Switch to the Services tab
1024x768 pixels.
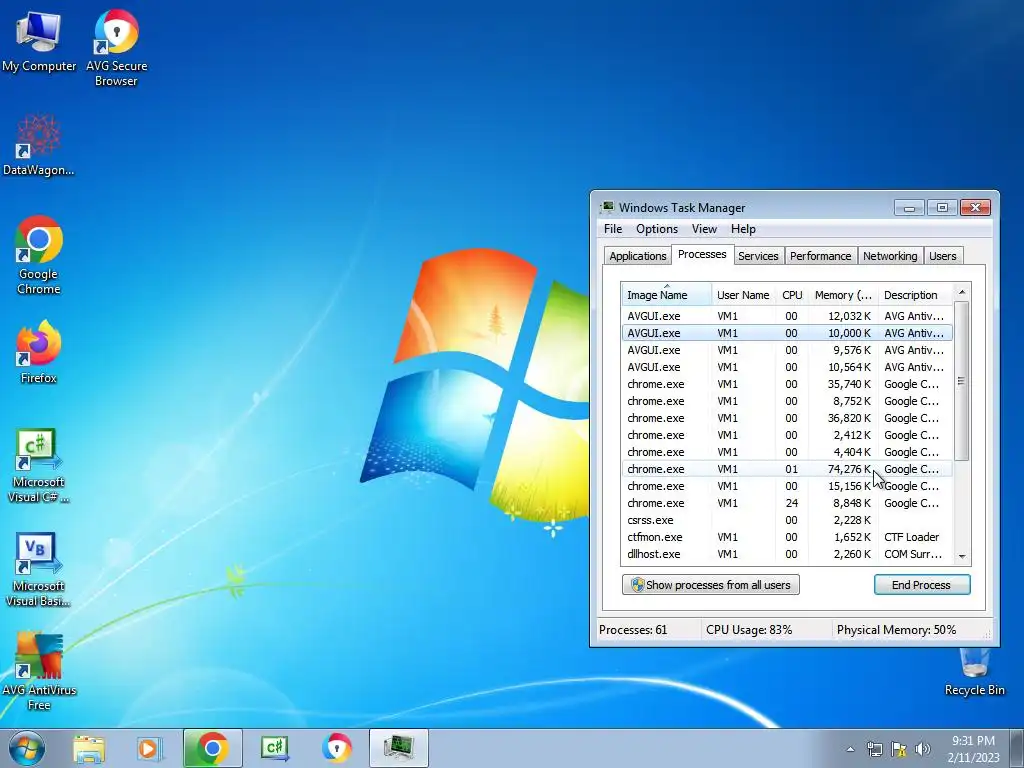coord(758,256)
